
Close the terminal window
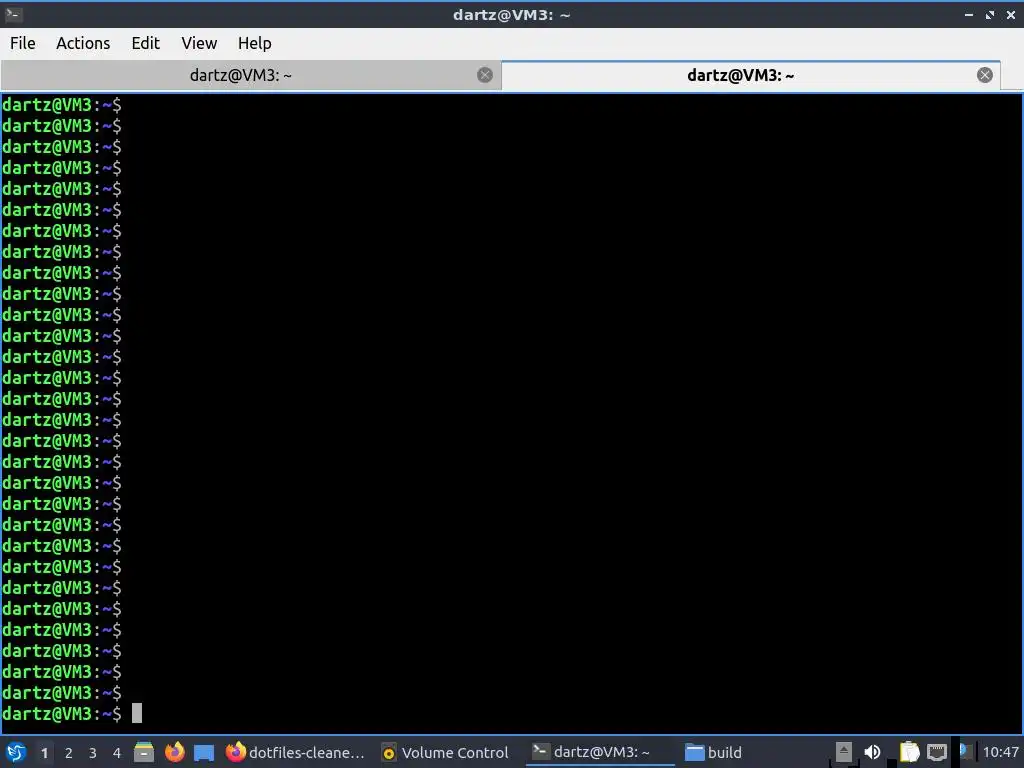pos(1011,14)
